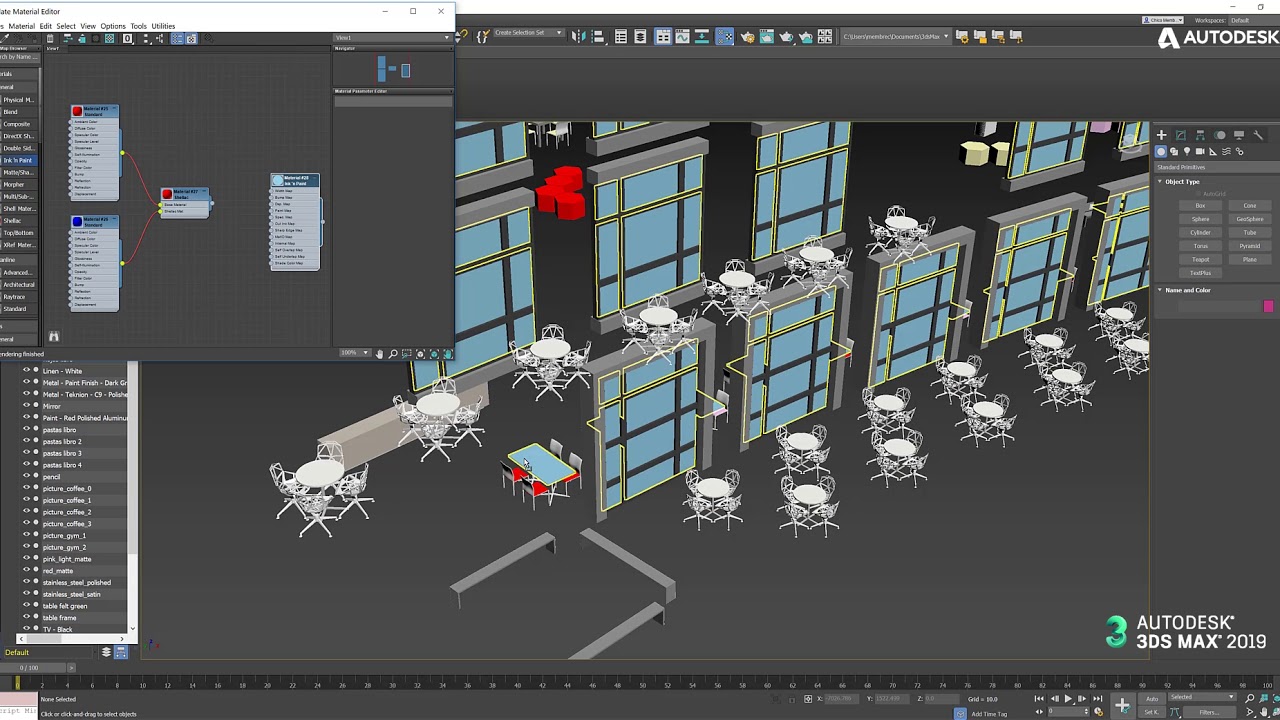Click the play animation button

pyautogui.click(x=1068, y=699)
